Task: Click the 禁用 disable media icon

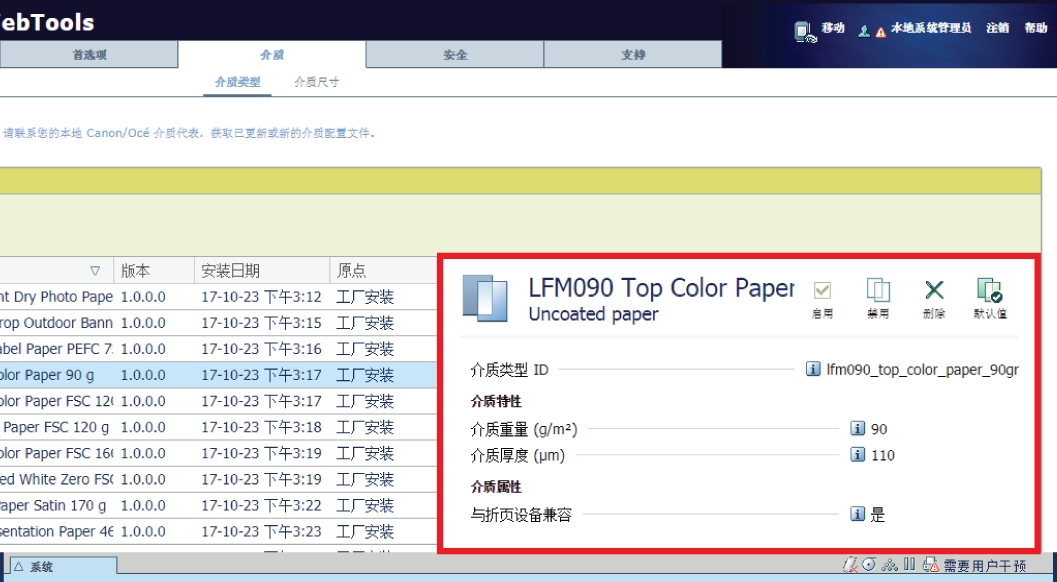Action: pos(878,290)
